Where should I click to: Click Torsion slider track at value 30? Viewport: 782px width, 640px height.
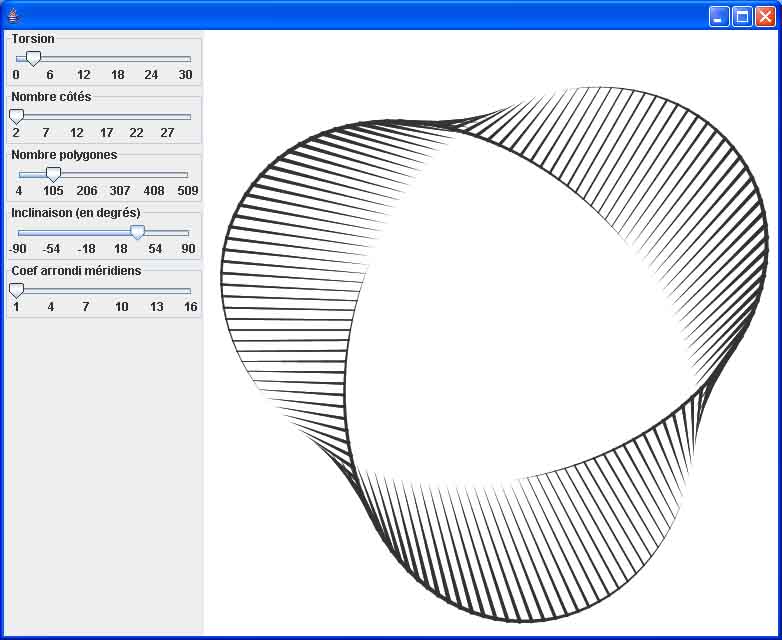[187, 59]
